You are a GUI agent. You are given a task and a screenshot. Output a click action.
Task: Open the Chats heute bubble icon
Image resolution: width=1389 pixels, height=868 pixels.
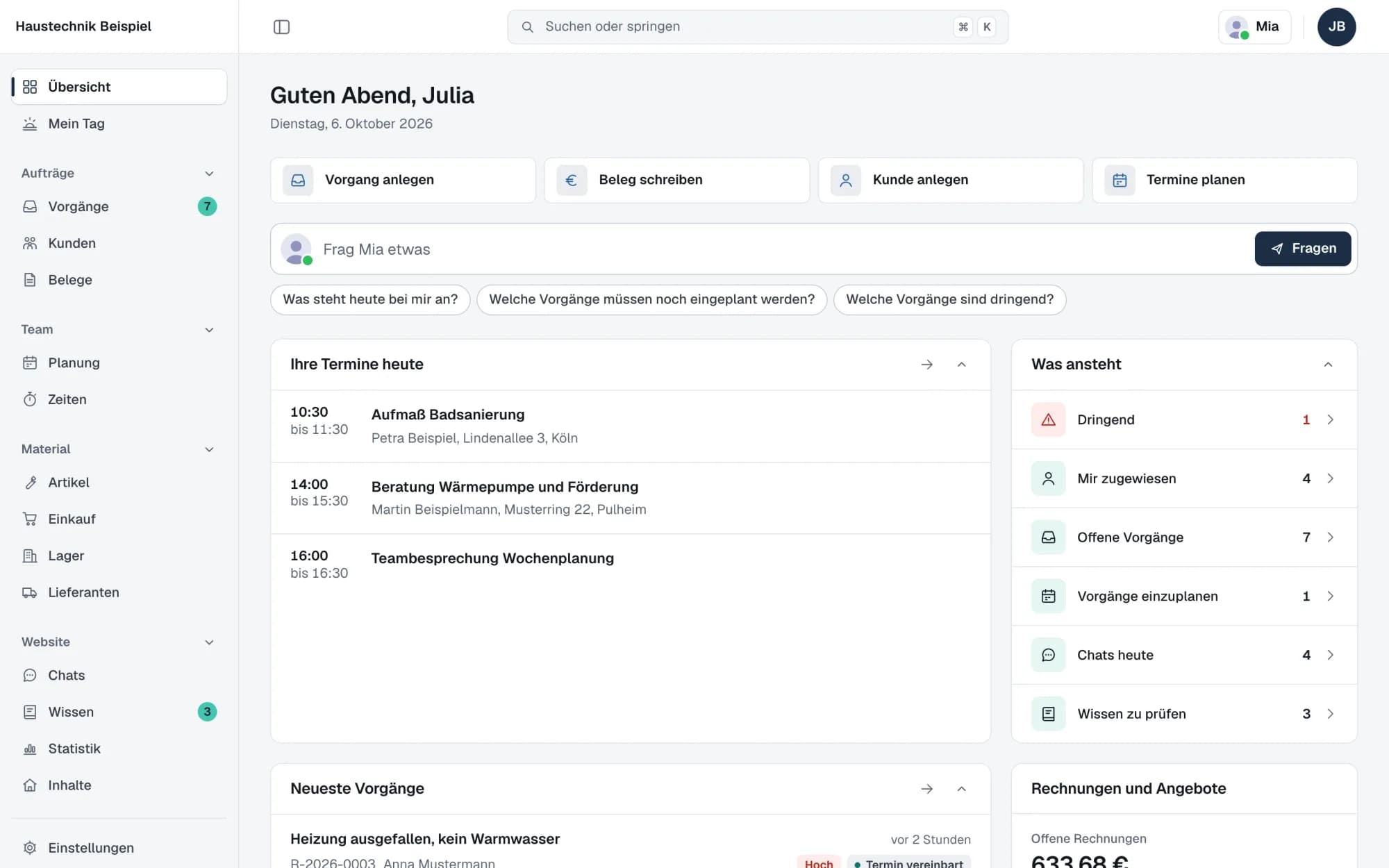(1048, 655)
